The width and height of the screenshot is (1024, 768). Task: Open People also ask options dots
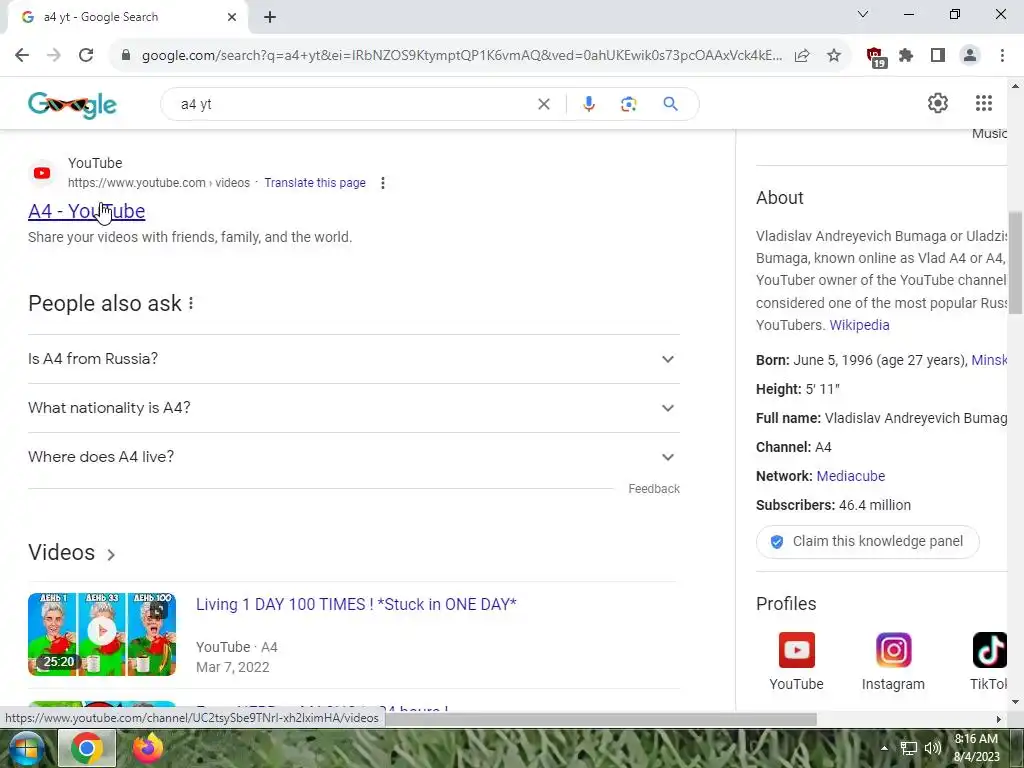click(x=191, y=304)
